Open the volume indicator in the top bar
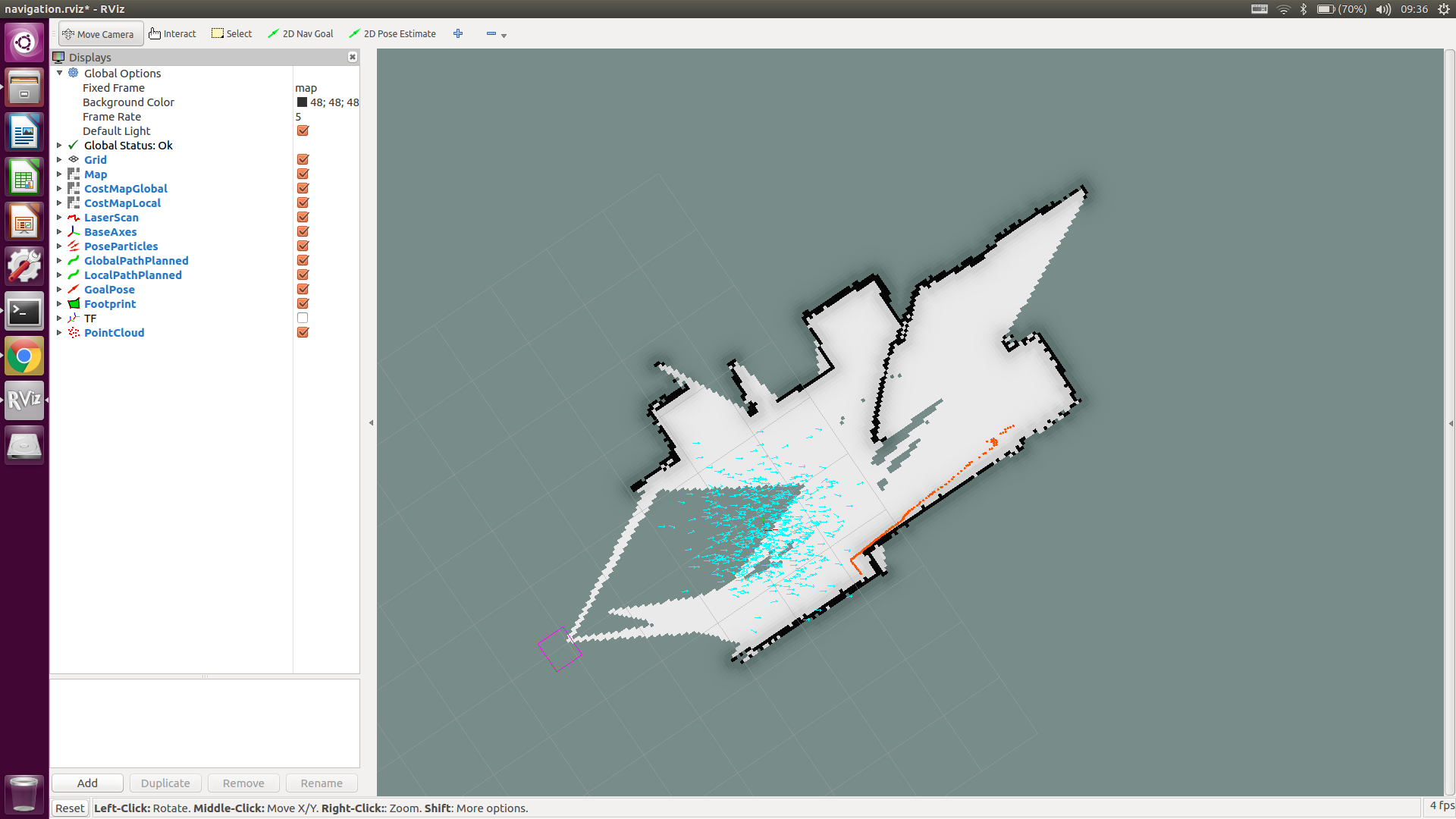The height and width of the screenshot is (819, 1456). coord(1383,9)
